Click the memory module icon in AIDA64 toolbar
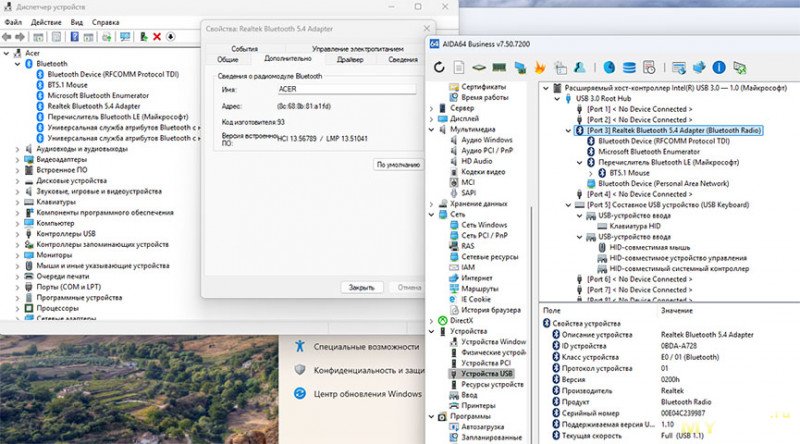 [x=499, y=67]
